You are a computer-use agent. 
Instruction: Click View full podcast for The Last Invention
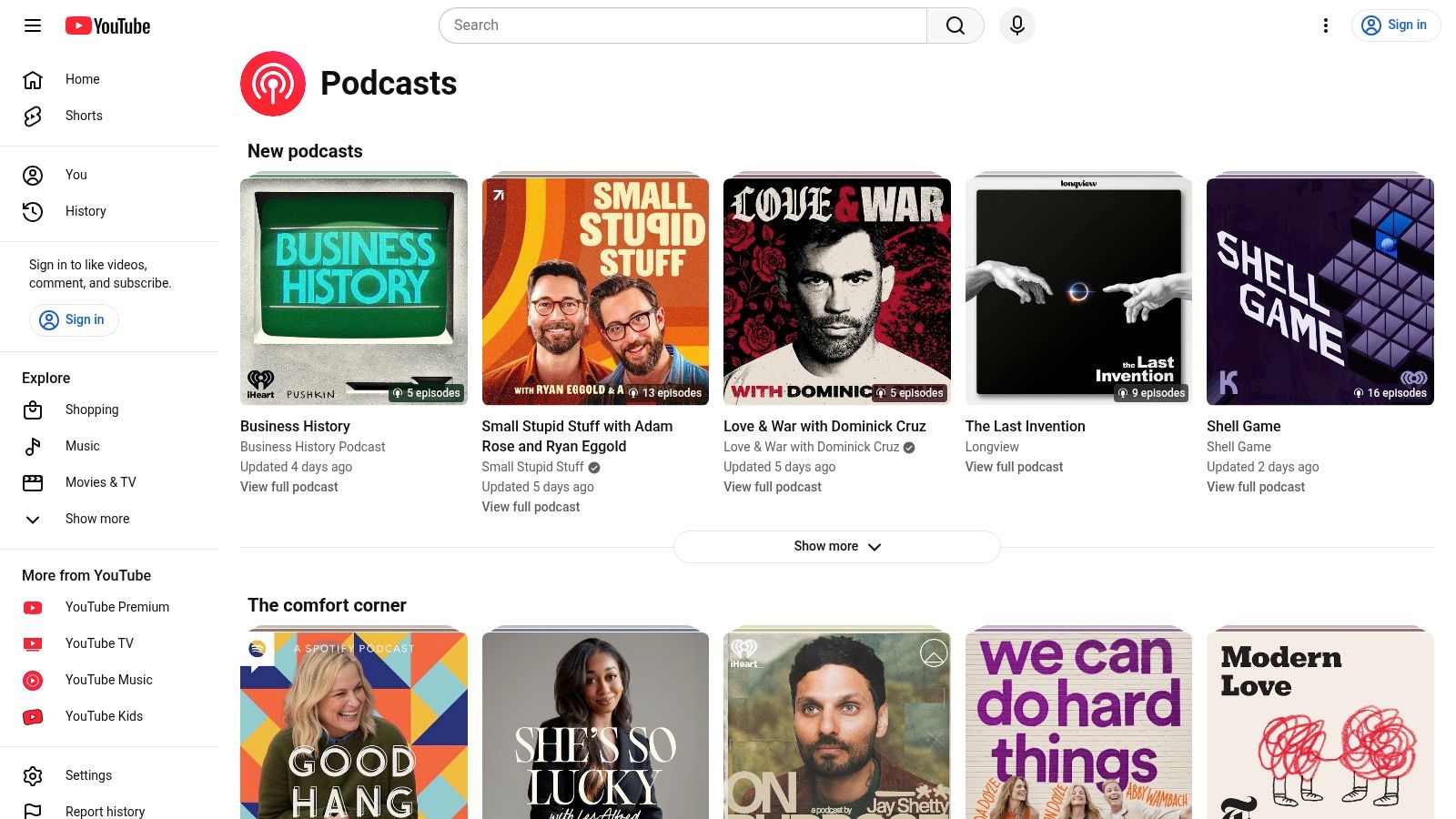[x=1014, y=467]
